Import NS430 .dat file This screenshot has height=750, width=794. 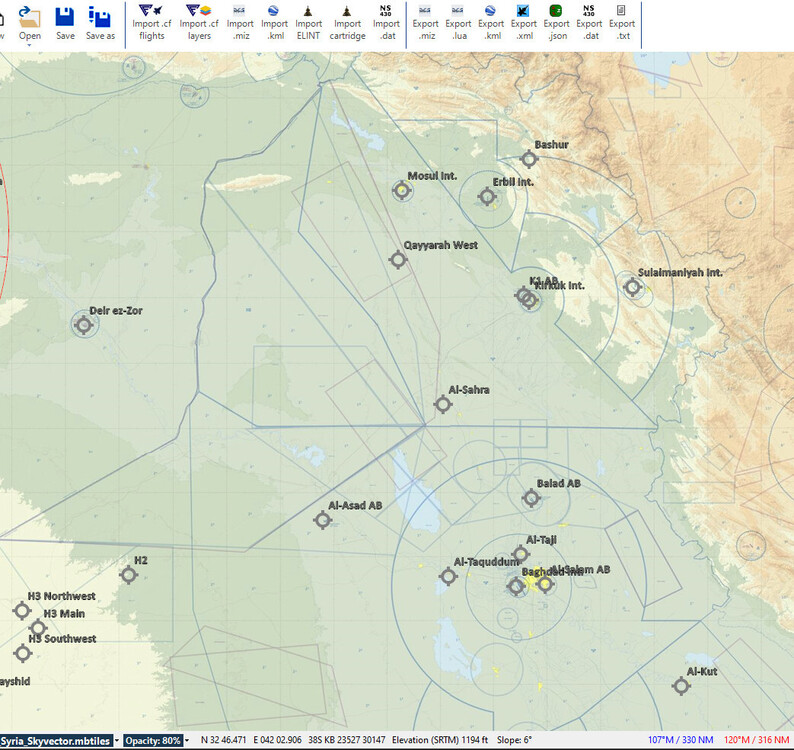point(386,23)
